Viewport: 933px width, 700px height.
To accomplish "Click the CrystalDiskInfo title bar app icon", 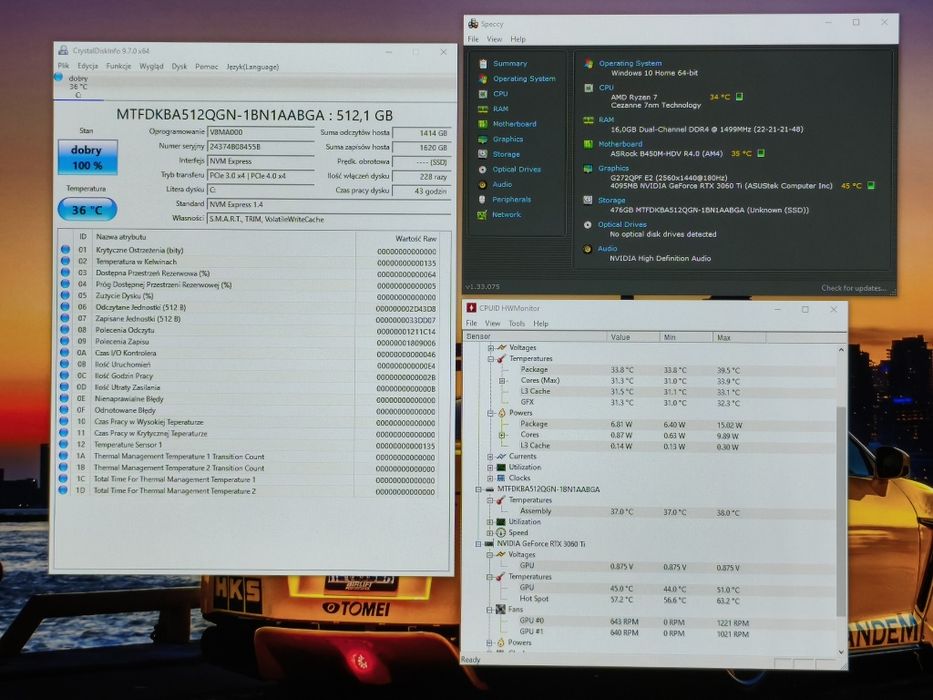I will coord(63,51).
